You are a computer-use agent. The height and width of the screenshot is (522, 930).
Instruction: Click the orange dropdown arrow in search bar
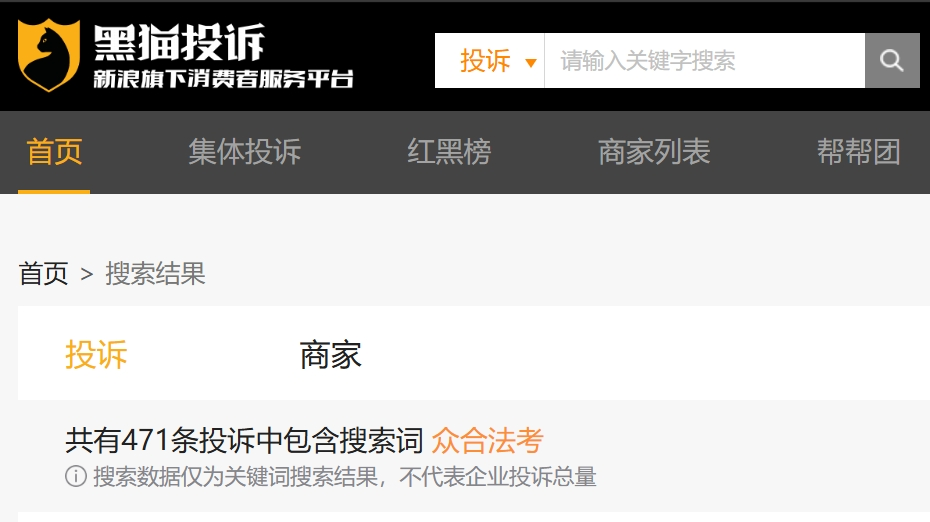pyautogui.click(x=531, y=62)
